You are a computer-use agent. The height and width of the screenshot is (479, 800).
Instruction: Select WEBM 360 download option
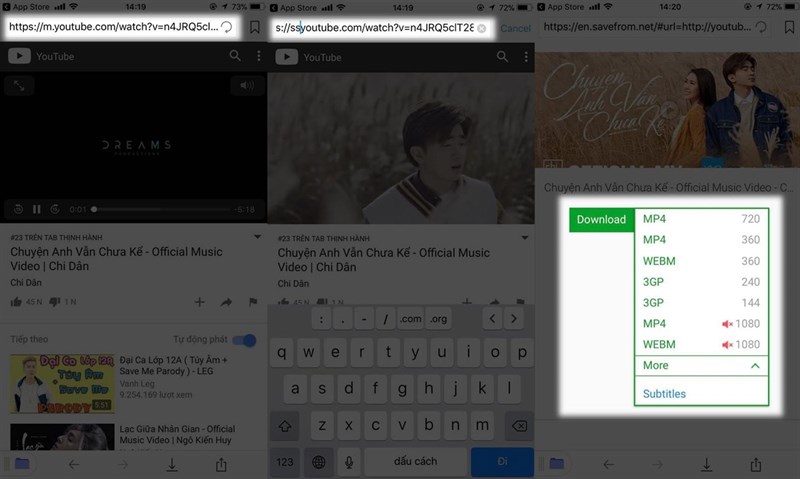coord(701,261)
